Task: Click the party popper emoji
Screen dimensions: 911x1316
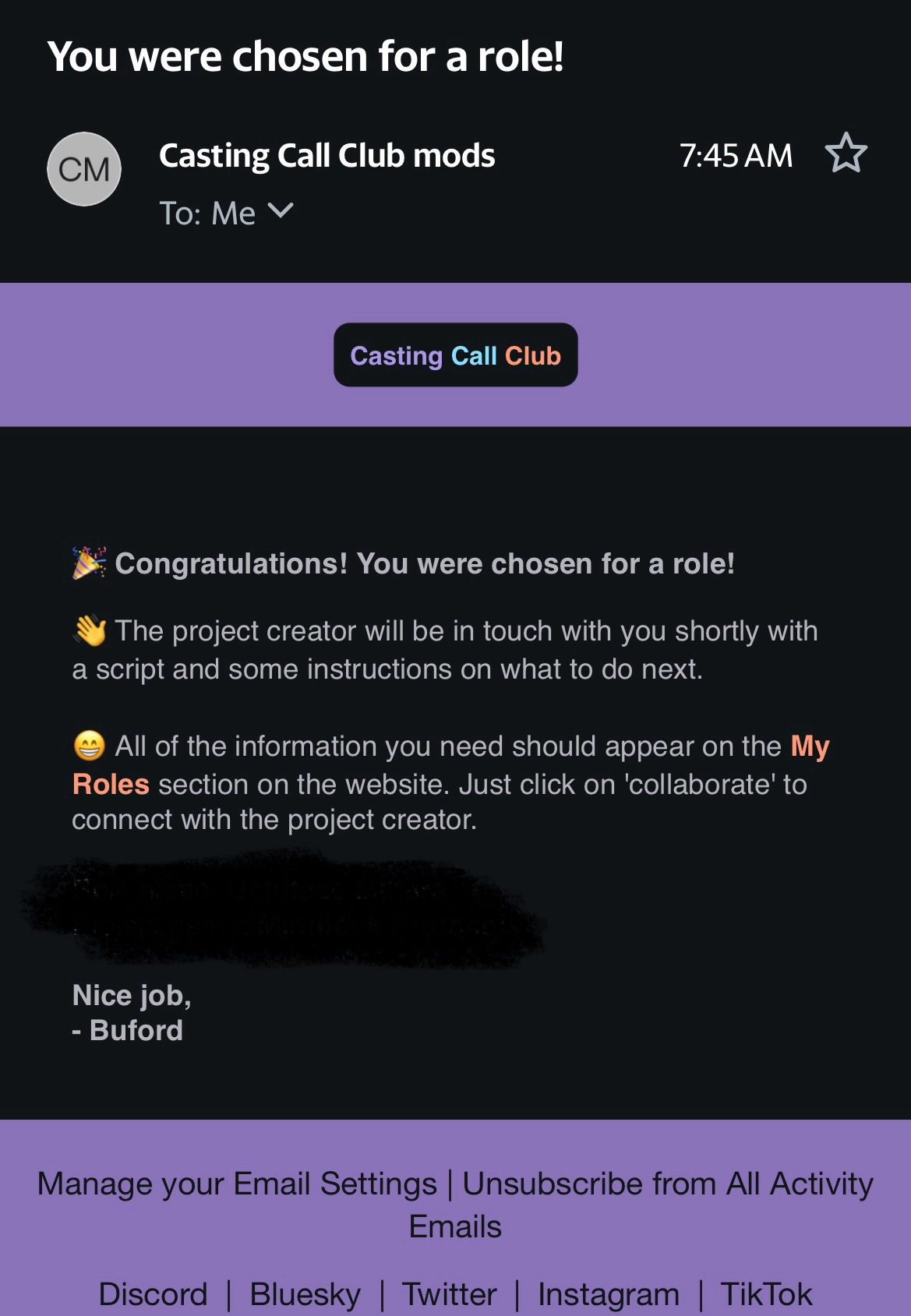Action: [x=89, y=563]
